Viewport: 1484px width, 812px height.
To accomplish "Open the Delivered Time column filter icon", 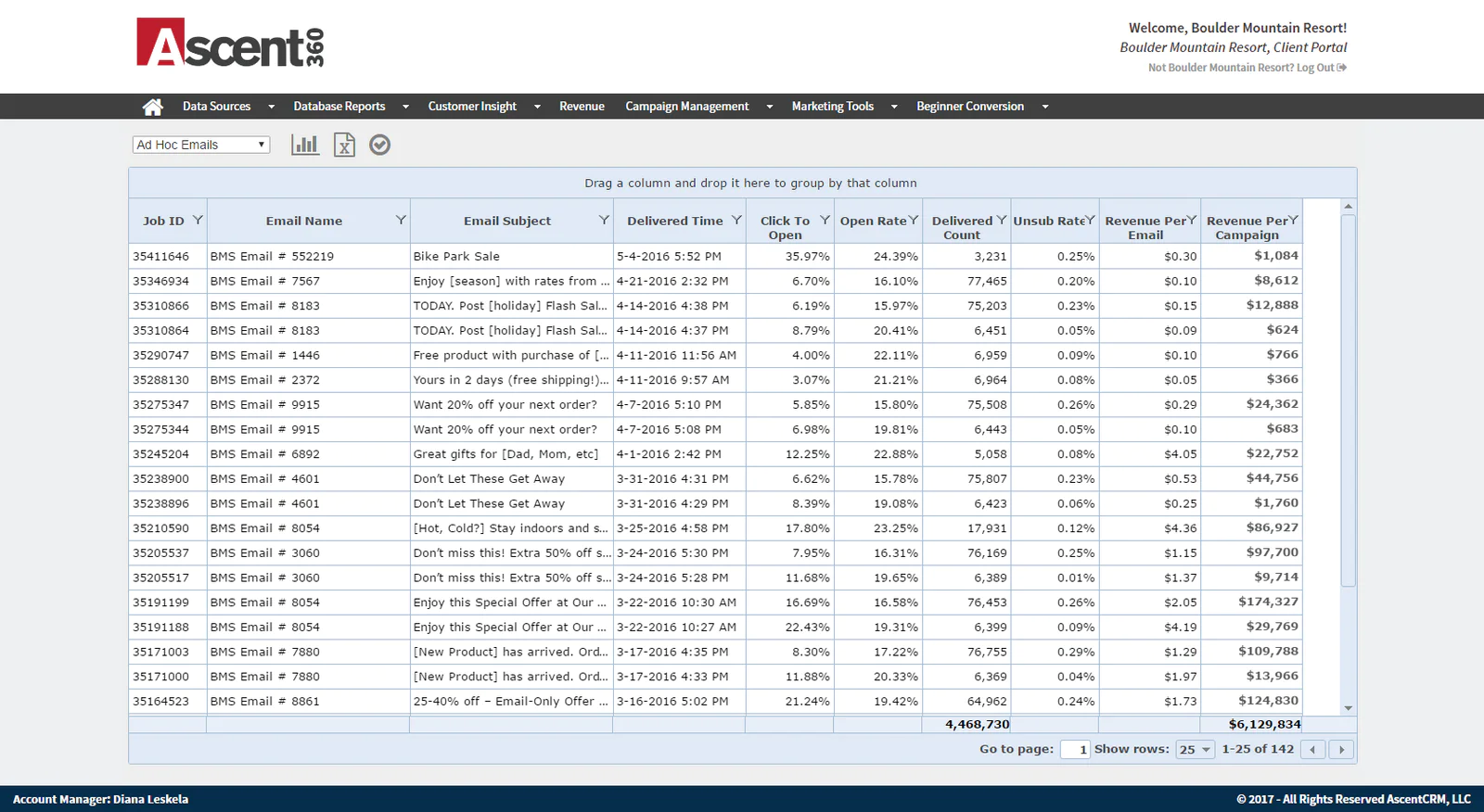I will click(x=736, y=220).
